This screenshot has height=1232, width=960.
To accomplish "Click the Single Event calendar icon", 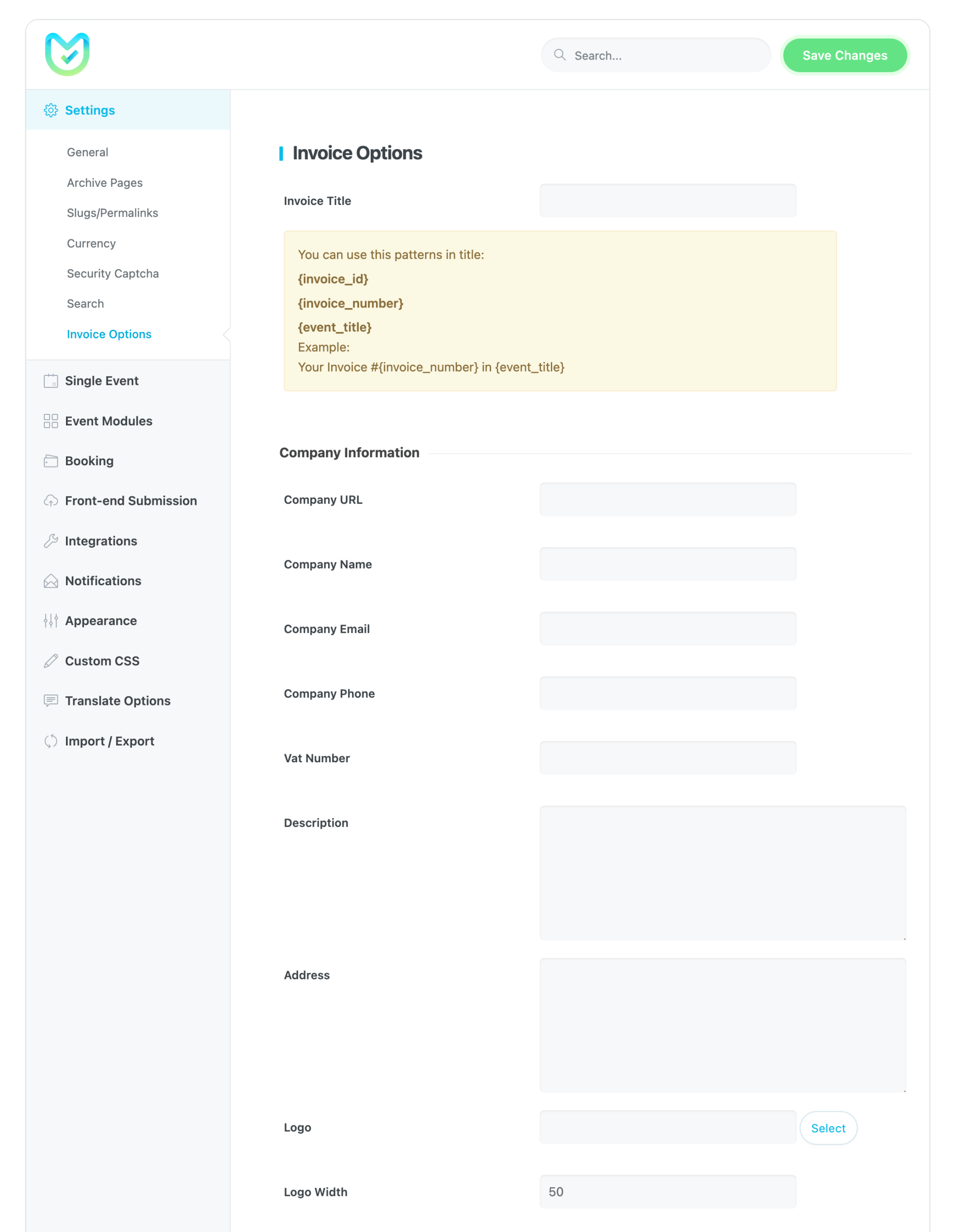I will [51, 381].
